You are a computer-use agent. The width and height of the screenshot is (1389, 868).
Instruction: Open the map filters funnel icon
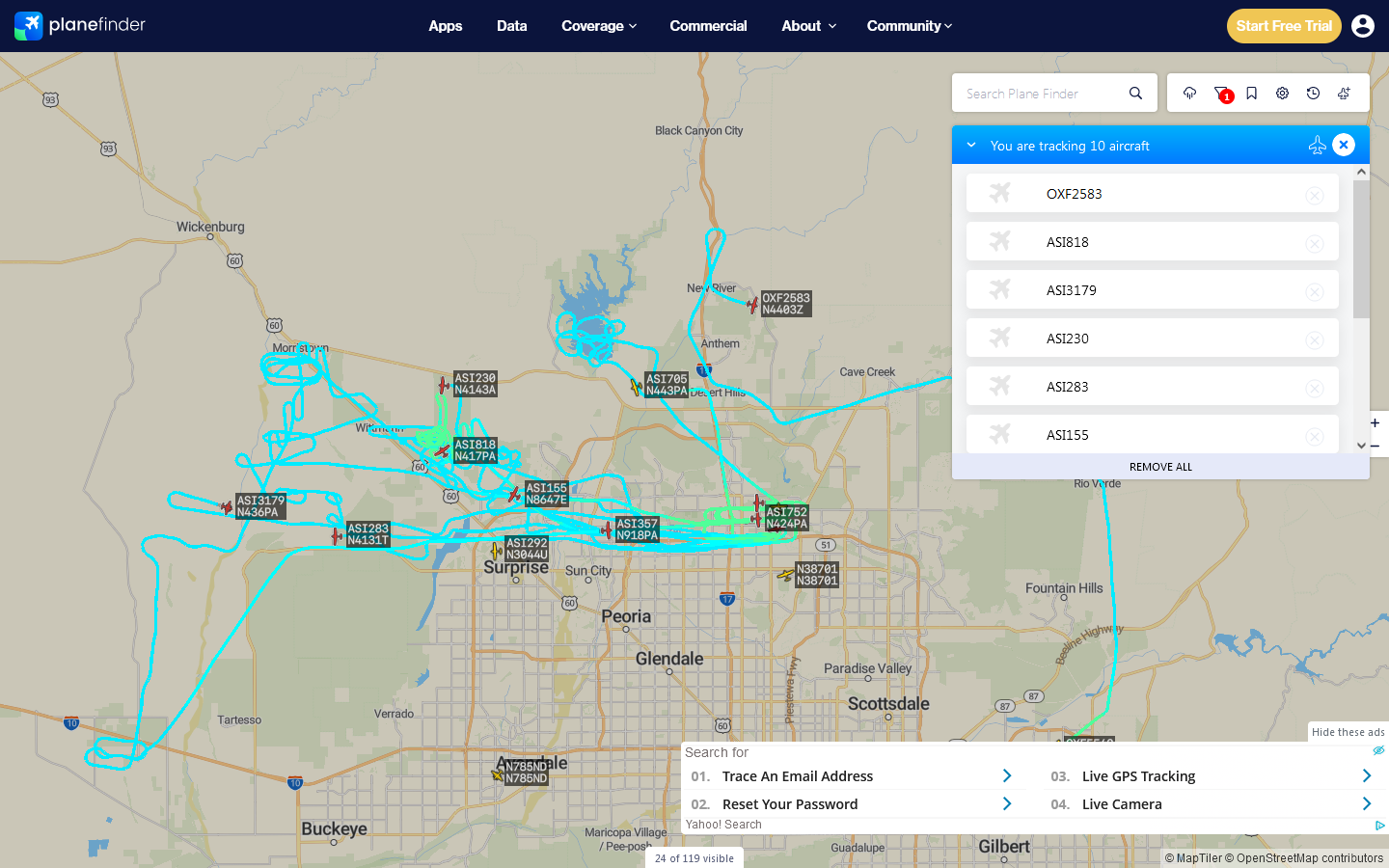(x=1221, y=94)
